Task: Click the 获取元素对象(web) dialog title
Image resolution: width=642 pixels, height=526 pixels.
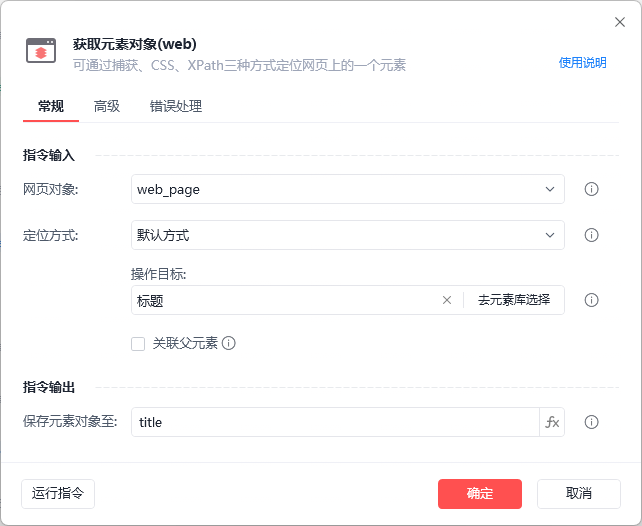Action: [x=135, y=44]
